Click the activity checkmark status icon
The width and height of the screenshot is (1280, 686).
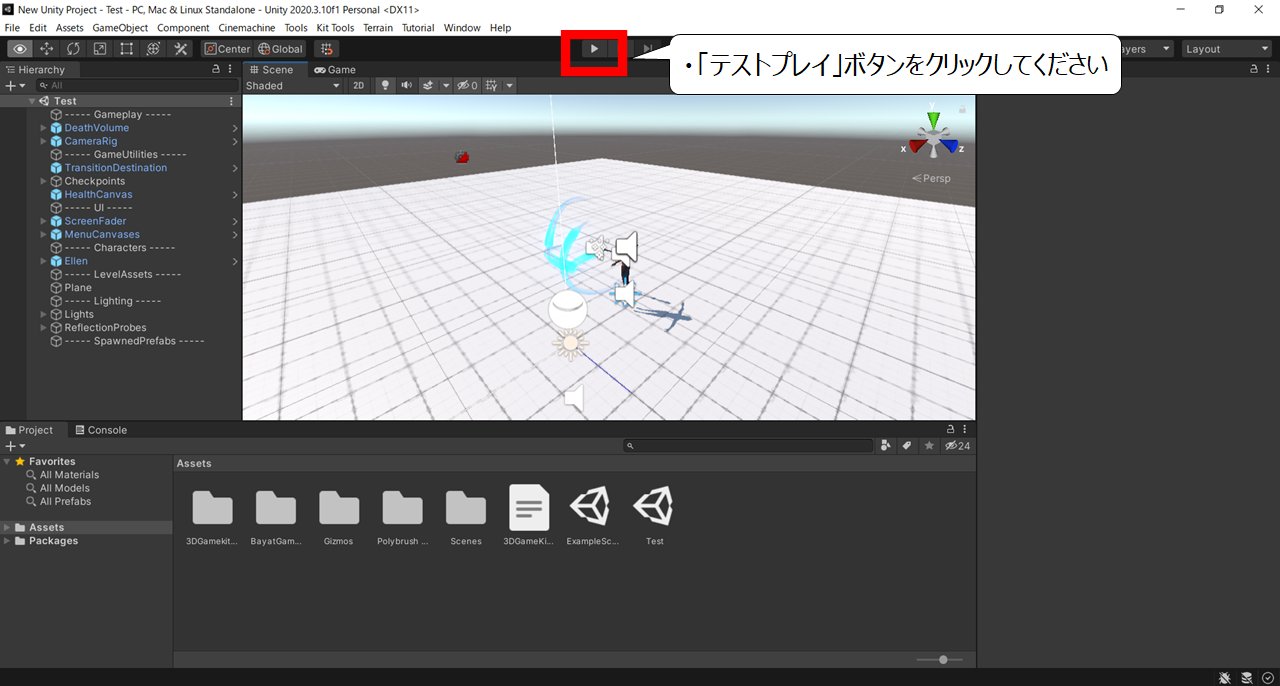click(x=1267, y=677)
